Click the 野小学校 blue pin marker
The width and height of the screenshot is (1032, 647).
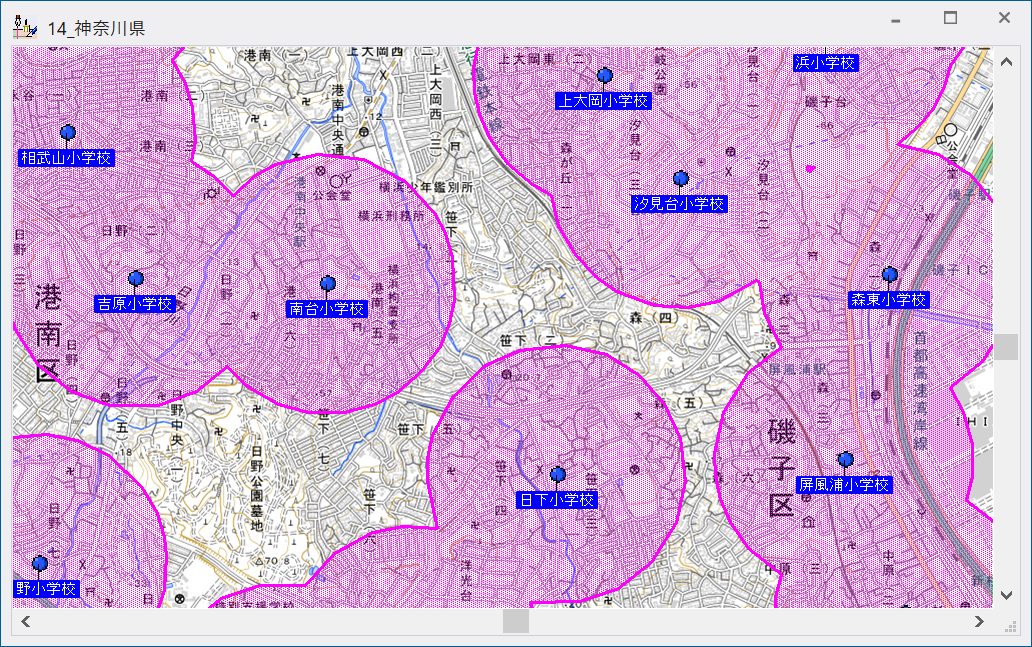39,564
